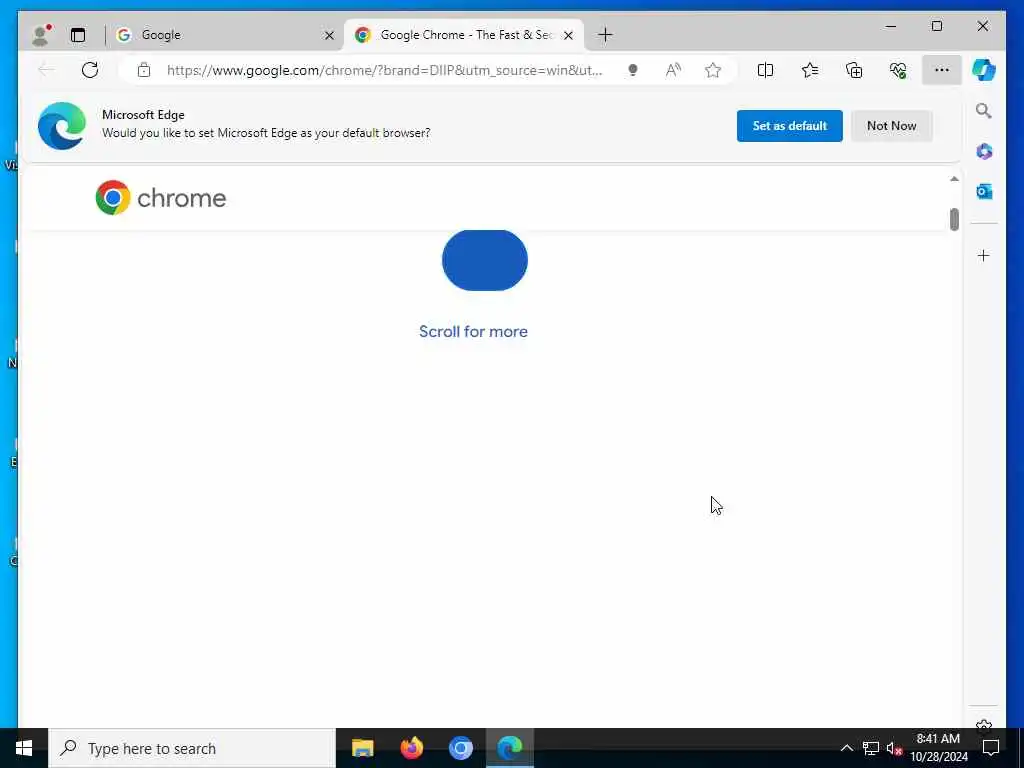Screen dimensions: 1024x768
Task: Minimize the Edge window
Action: tap(891, 26)
